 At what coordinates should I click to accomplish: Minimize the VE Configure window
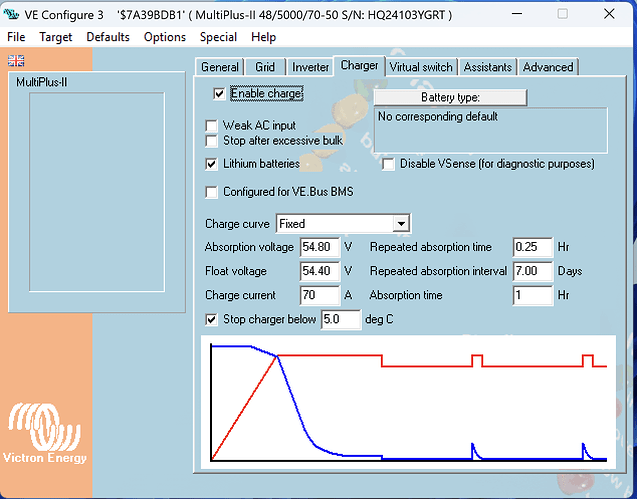[x=517, y=14]
